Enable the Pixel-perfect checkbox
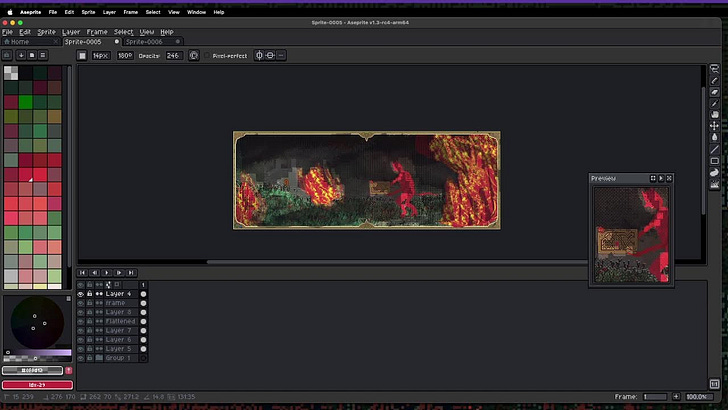This screenshot has width=728, height=410. click(208, 56)
